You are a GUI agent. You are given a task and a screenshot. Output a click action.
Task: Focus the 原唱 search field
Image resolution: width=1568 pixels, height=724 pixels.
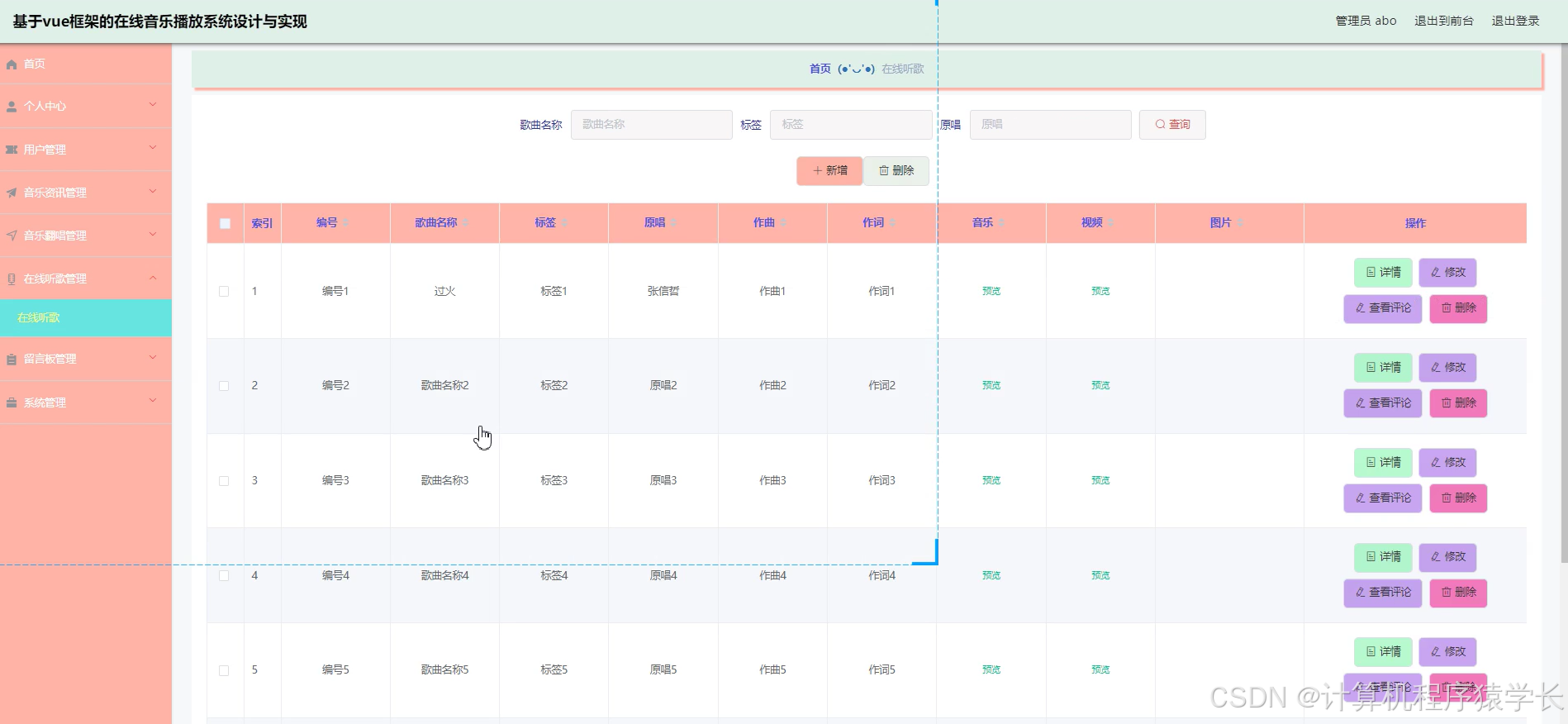[1050, 125]
